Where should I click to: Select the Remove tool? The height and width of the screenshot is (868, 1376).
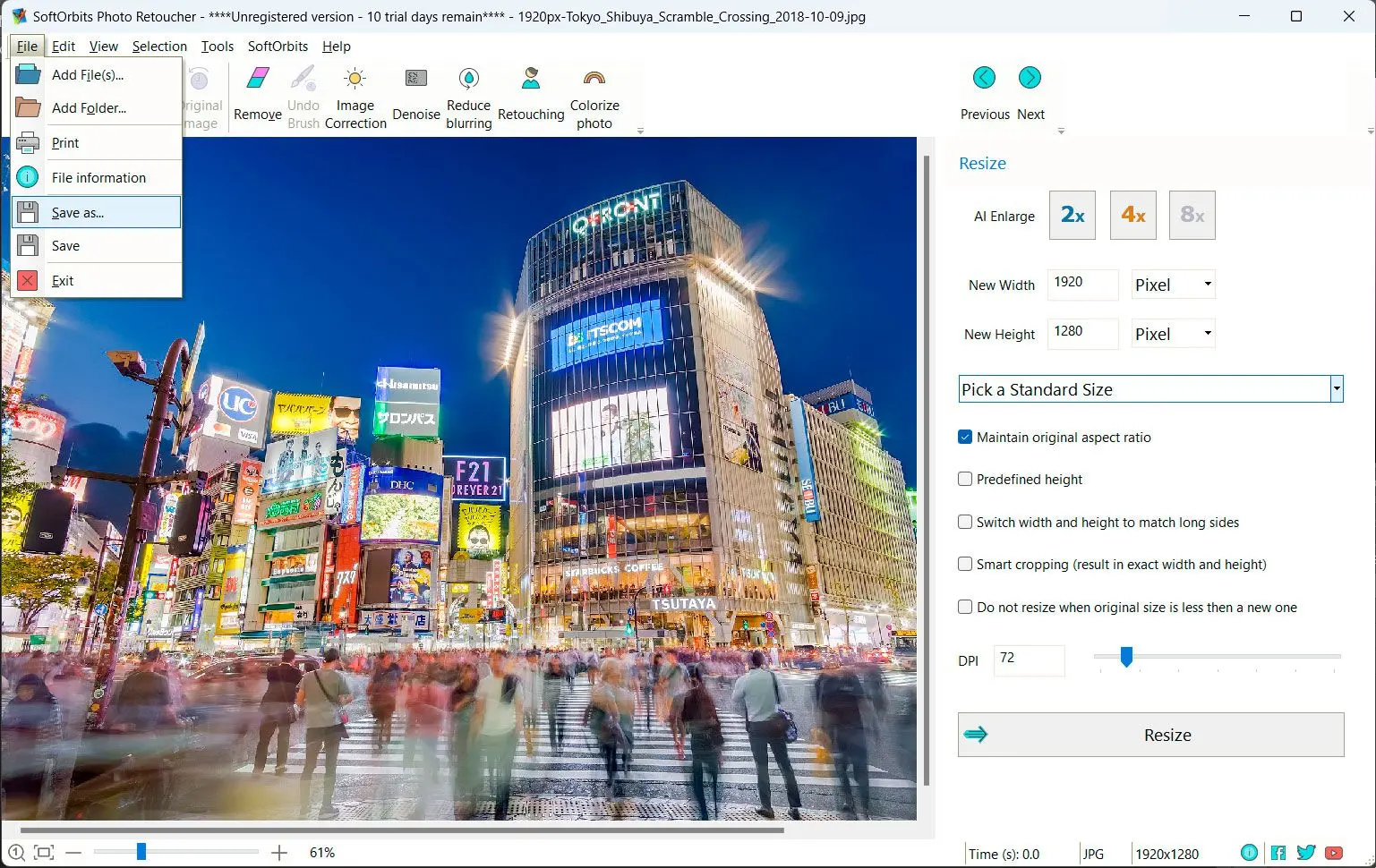click(257, 95)
